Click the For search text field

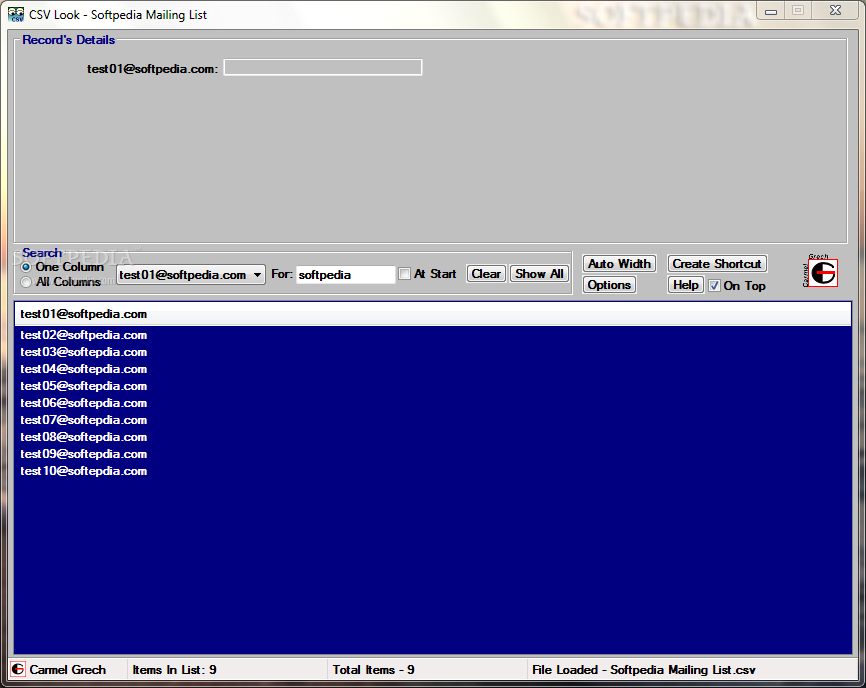(346, 274)
